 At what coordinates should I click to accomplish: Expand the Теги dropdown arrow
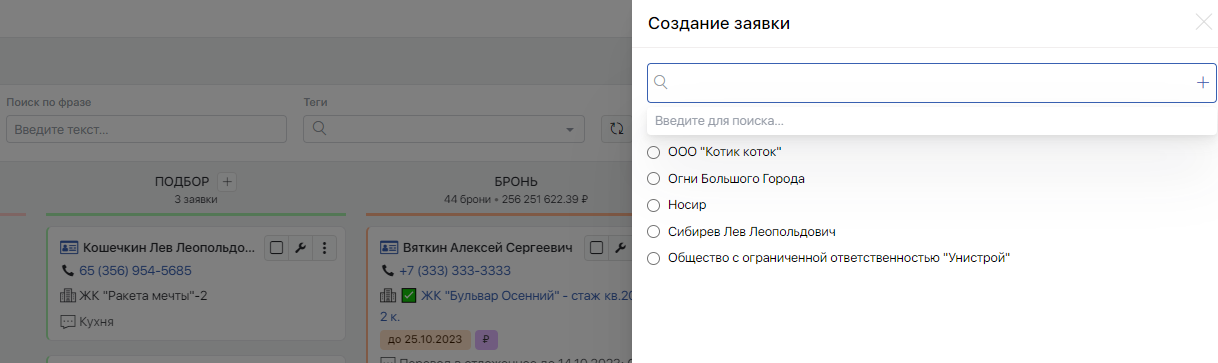tap(570, 129)
